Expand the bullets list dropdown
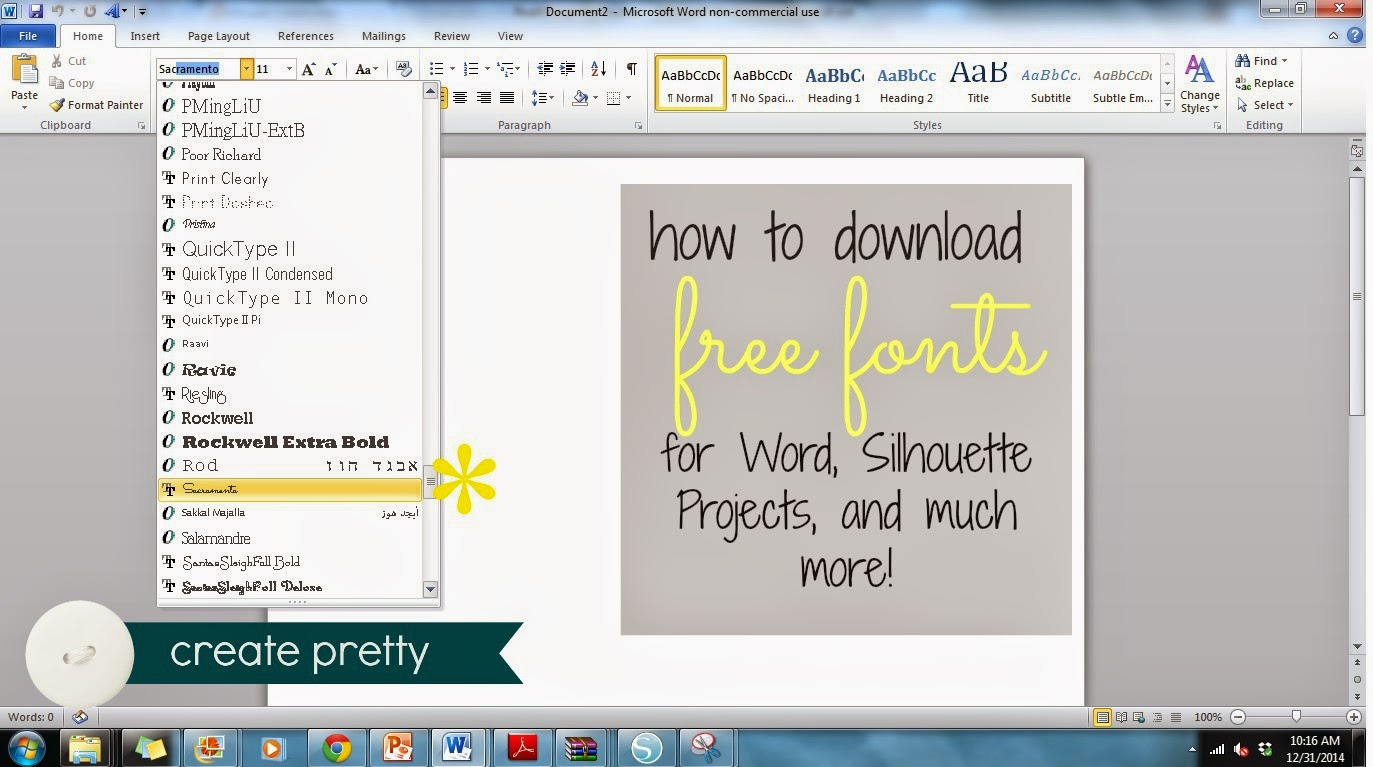This screenshot has height=767, width=1373. tap(452, 69)
